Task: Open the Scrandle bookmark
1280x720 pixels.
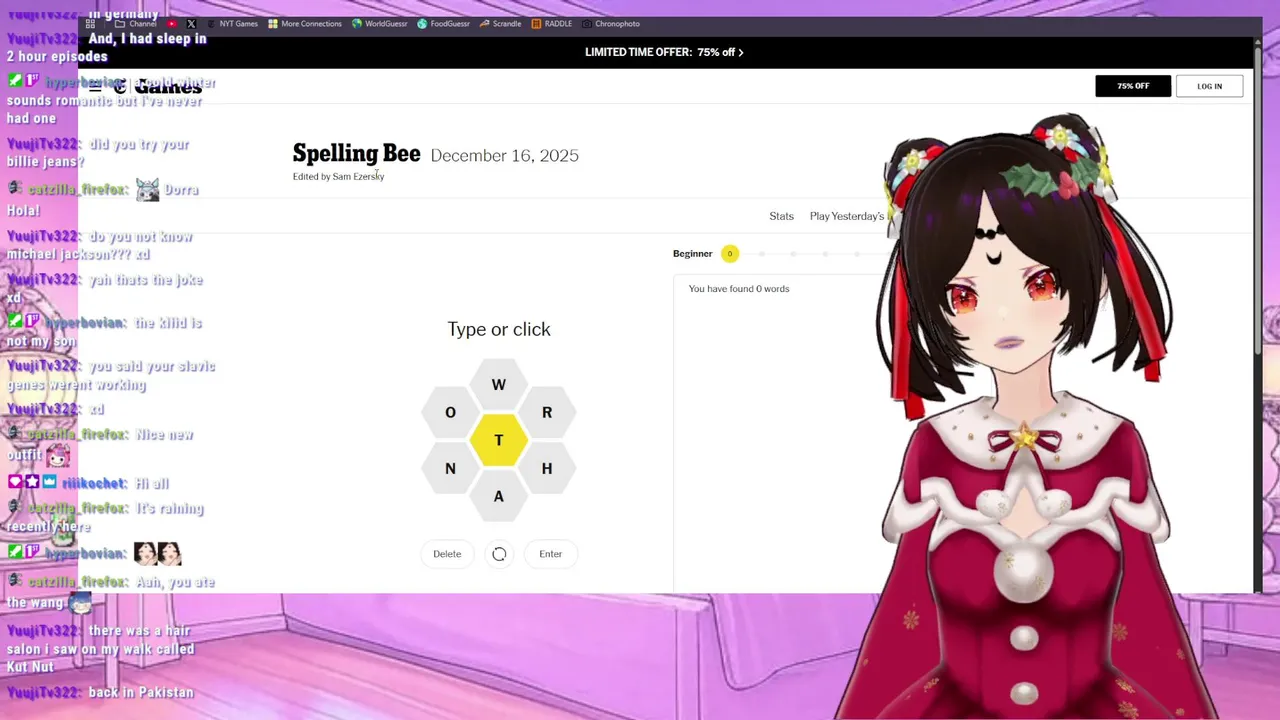Action: pyautogui.click(x=500, y=23)
